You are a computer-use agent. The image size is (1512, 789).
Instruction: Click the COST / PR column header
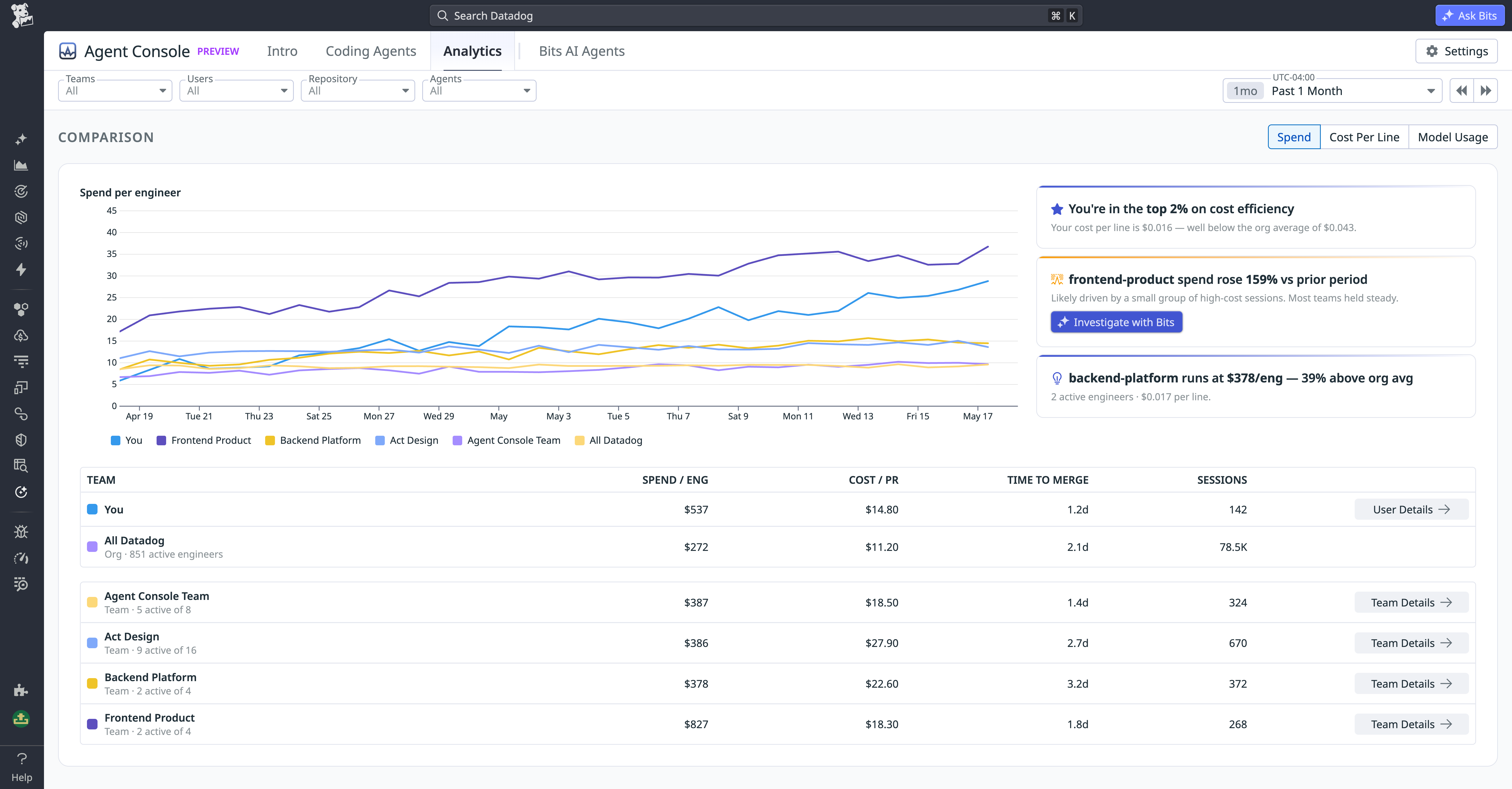tap(873, 480)
